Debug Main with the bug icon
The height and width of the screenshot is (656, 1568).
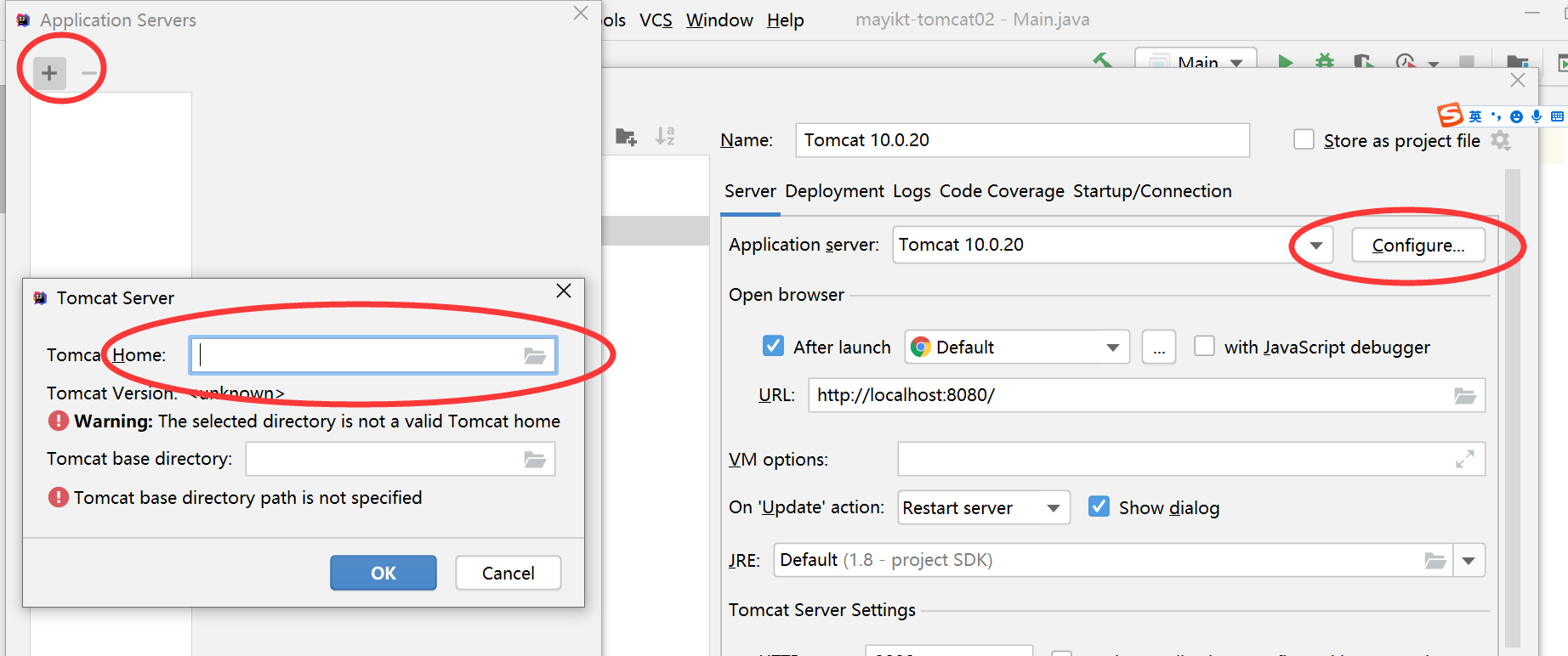(1325, 61)
